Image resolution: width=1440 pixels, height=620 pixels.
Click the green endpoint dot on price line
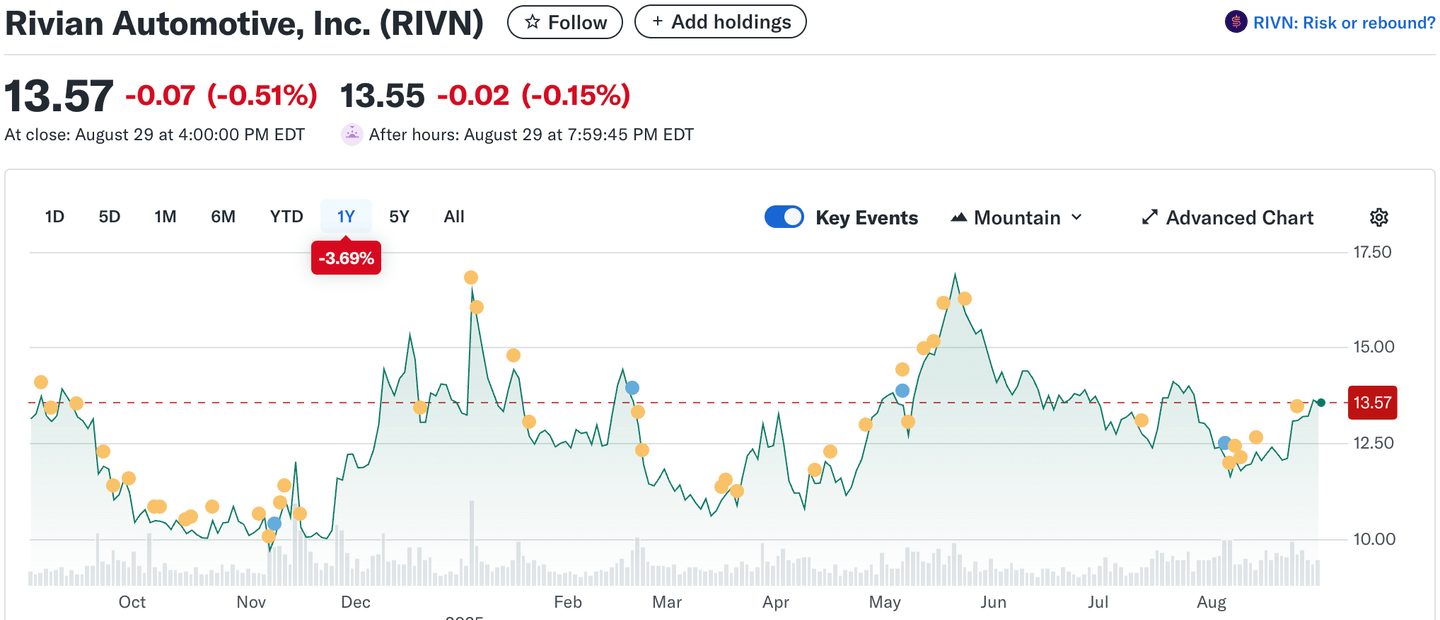[1321, 402]
